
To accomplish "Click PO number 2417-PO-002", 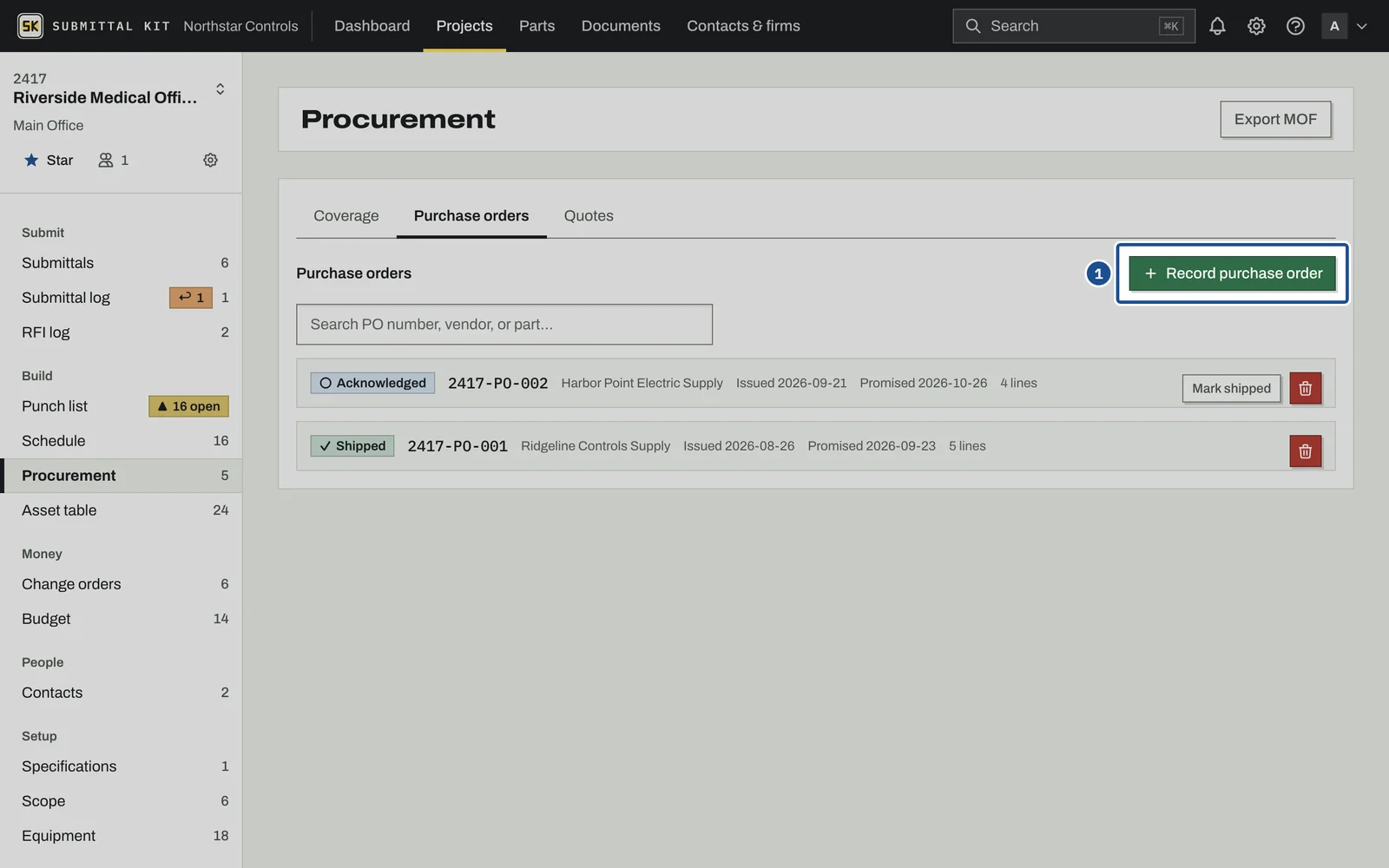I will 497,383.
